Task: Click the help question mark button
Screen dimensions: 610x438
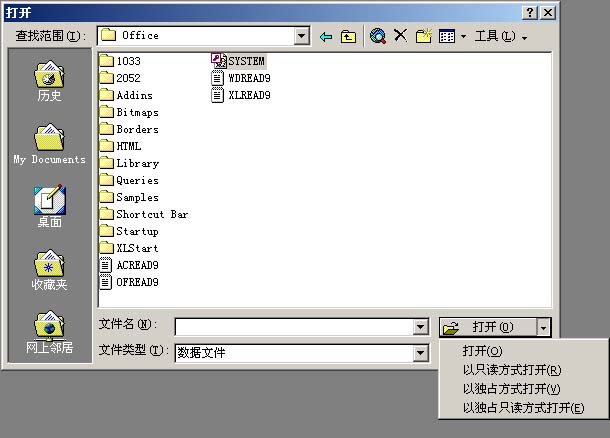Action: pyautogui.click(x=529, y=13)
